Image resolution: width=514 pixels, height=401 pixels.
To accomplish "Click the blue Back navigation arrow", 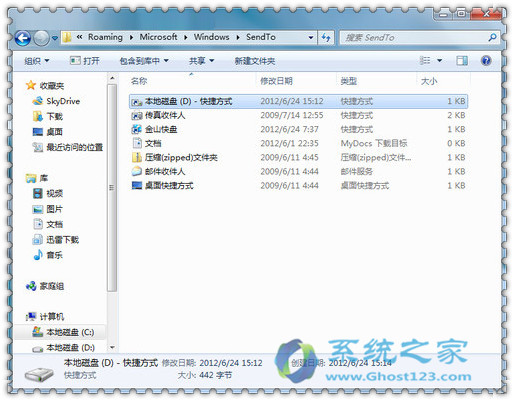I will coord(23,38).
